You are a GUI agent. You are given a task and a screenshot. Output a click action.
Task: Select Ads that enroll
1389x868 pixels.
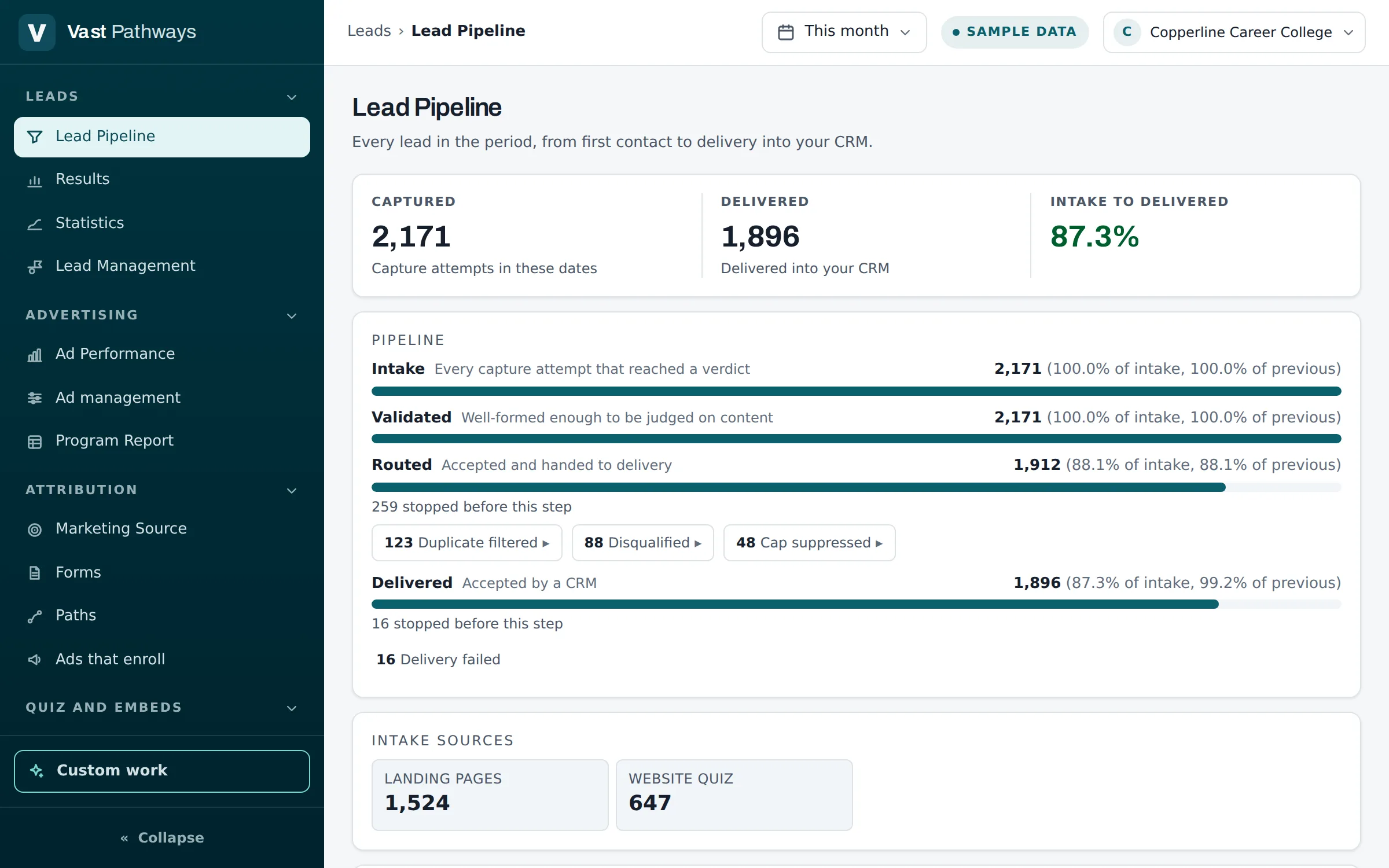click(162, 660)
